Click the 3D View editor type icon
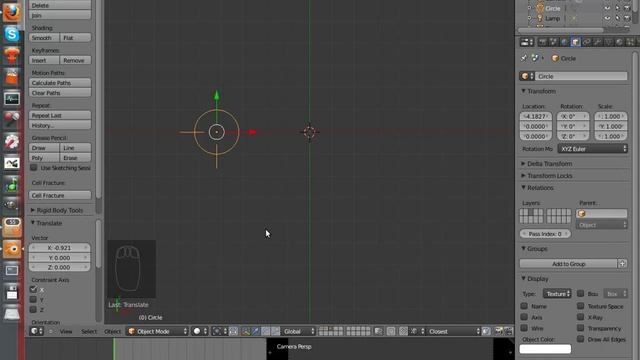This screenshot has width=640, height=360. point(36,331)
